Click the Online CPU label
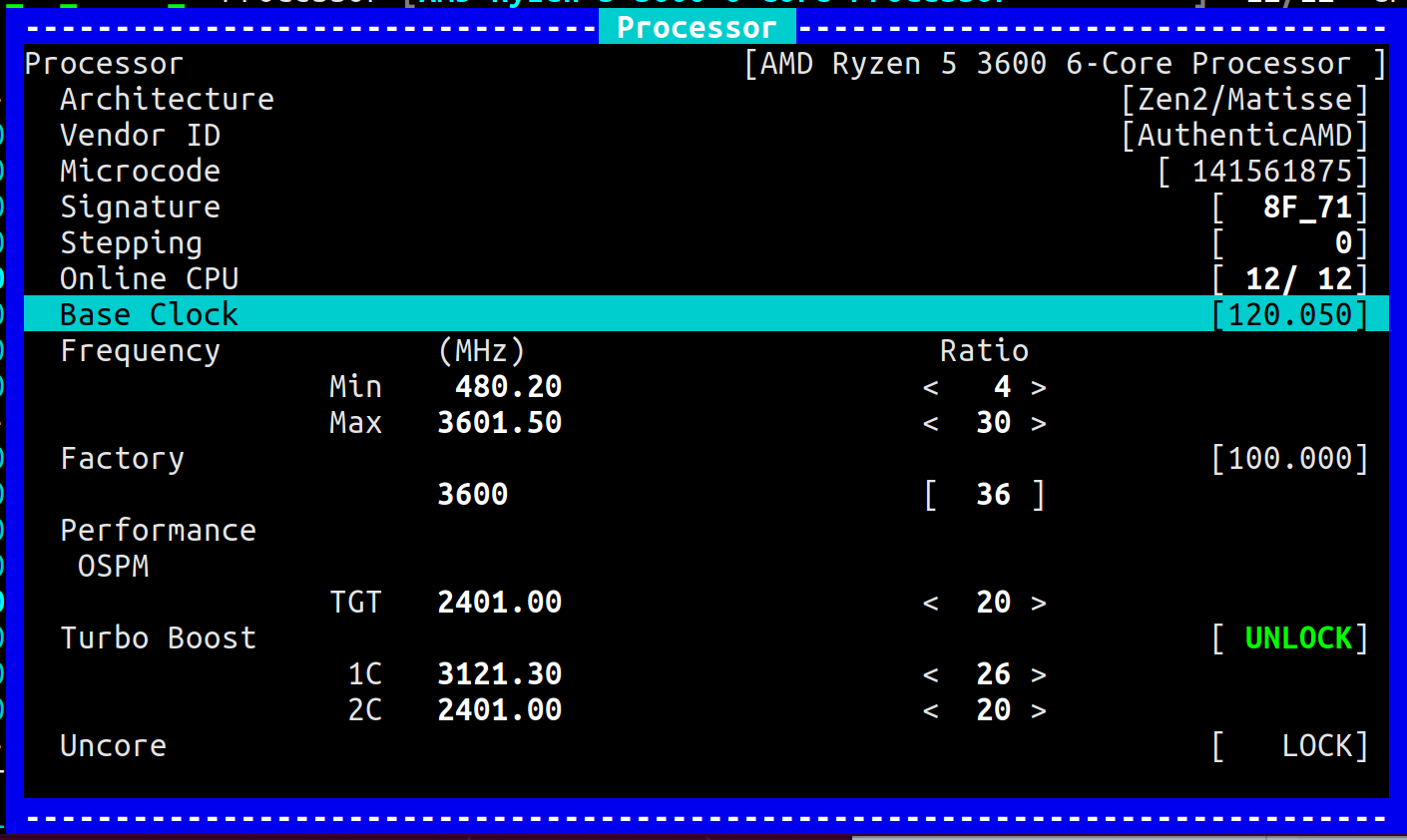The height and width of the screenshot is (840, 1407). tap(149, 278)
